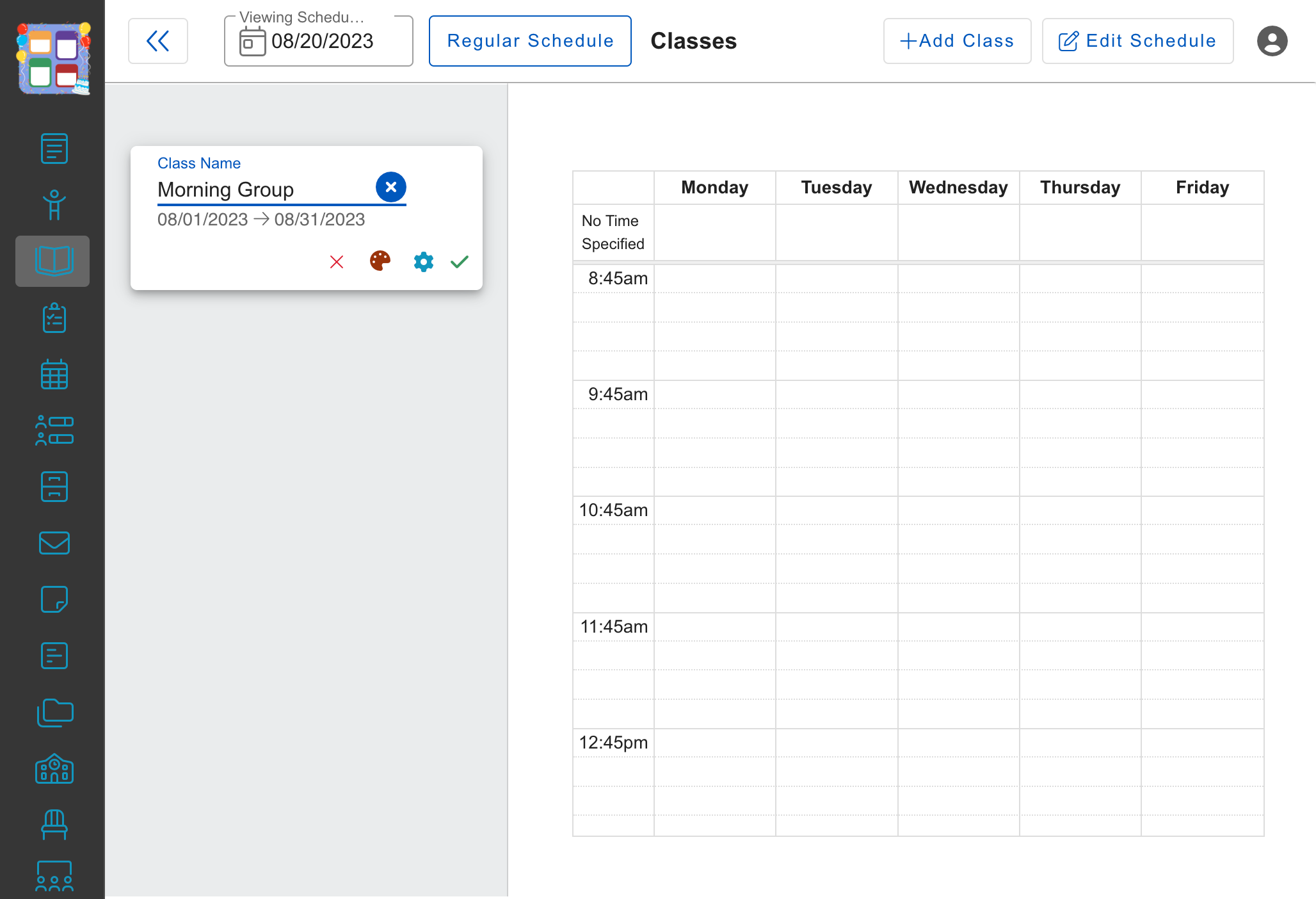Open the school building sidebar icon
The width and height of the screenshot is (1316, 899).
tap(54, 768)
